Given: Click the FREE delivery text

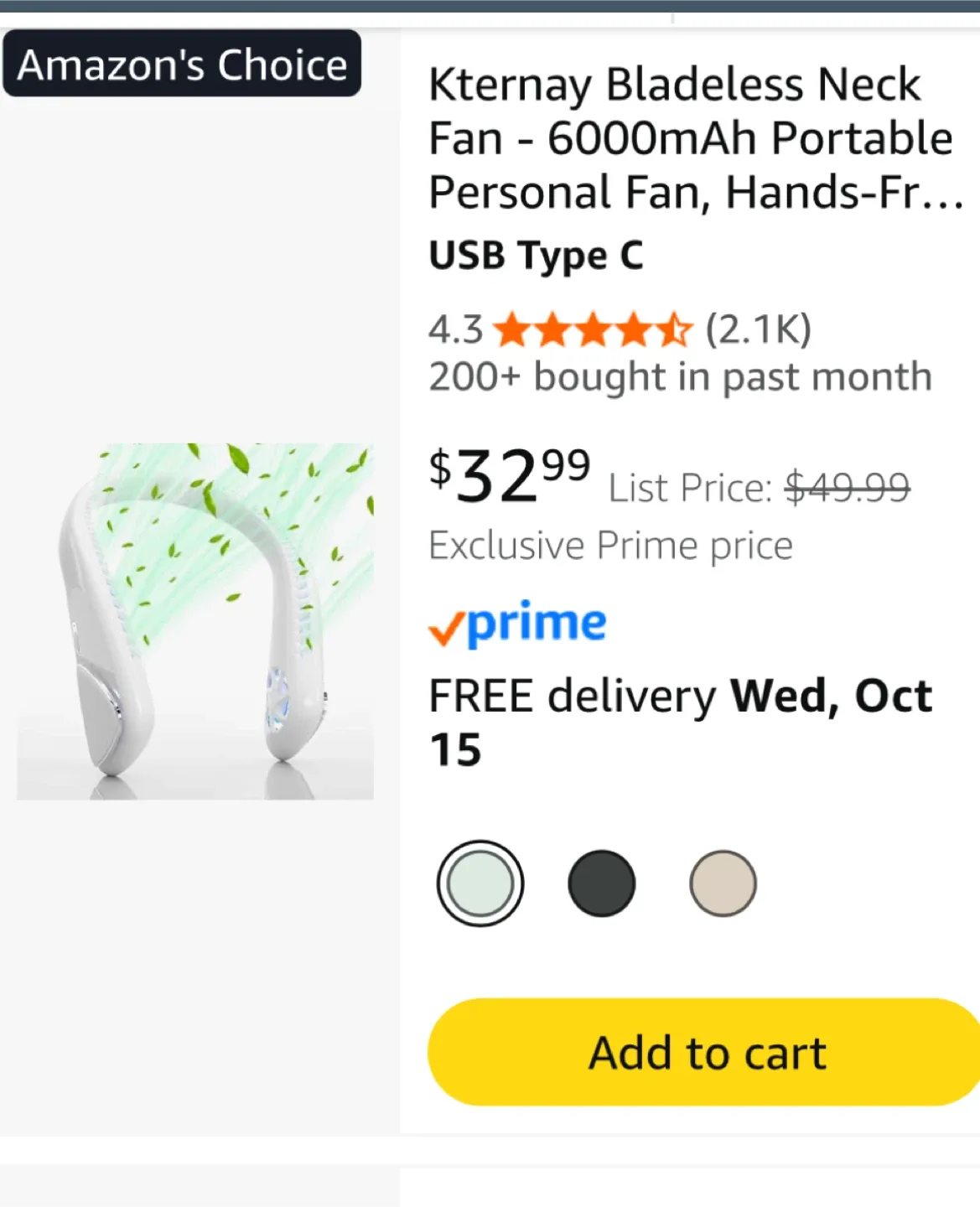Looking at the screenshot, I should (x=573, y=696).
